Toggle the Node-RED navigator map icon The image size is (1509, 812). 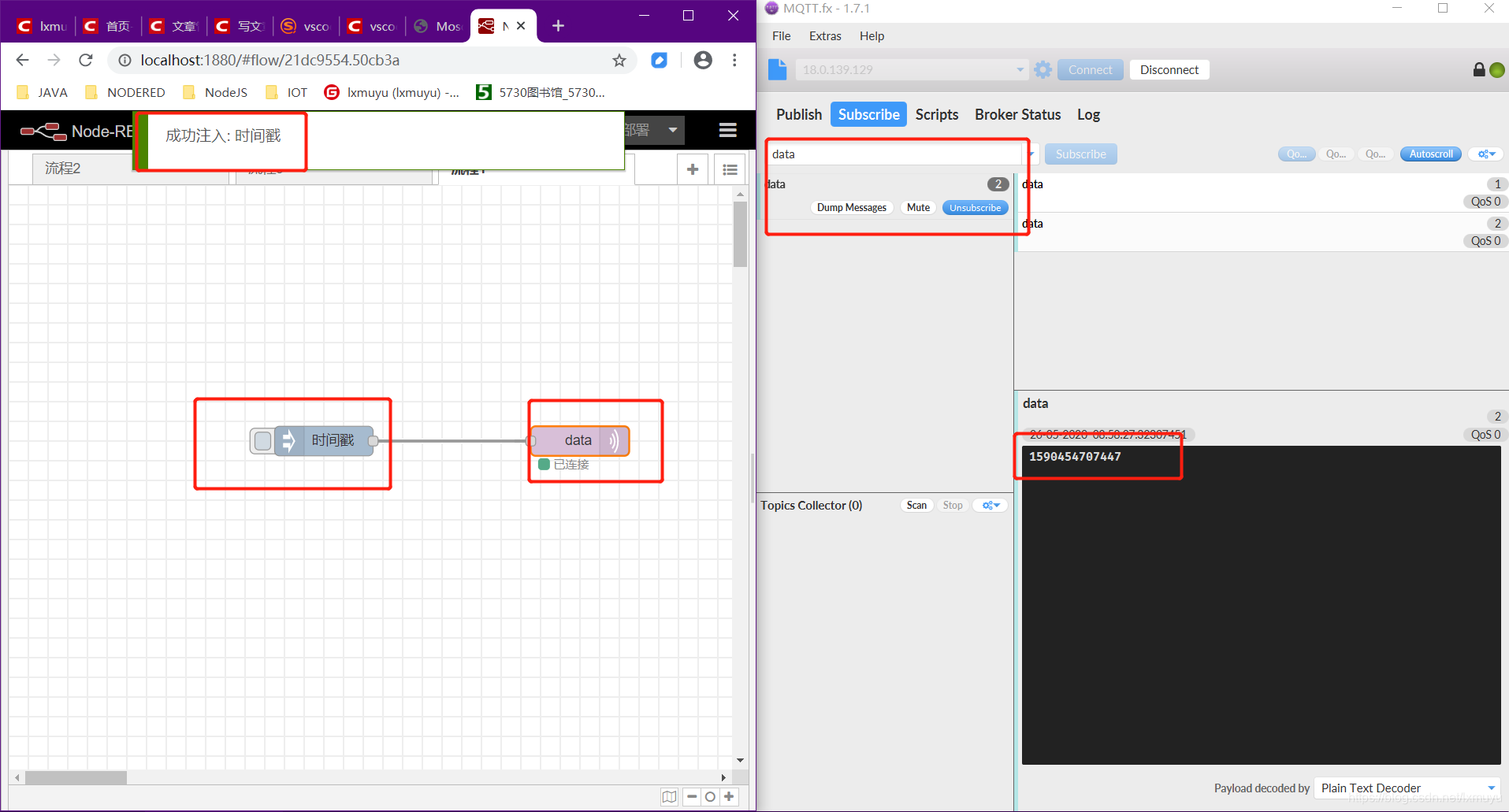pyautogui.click(x=669, y=796)
